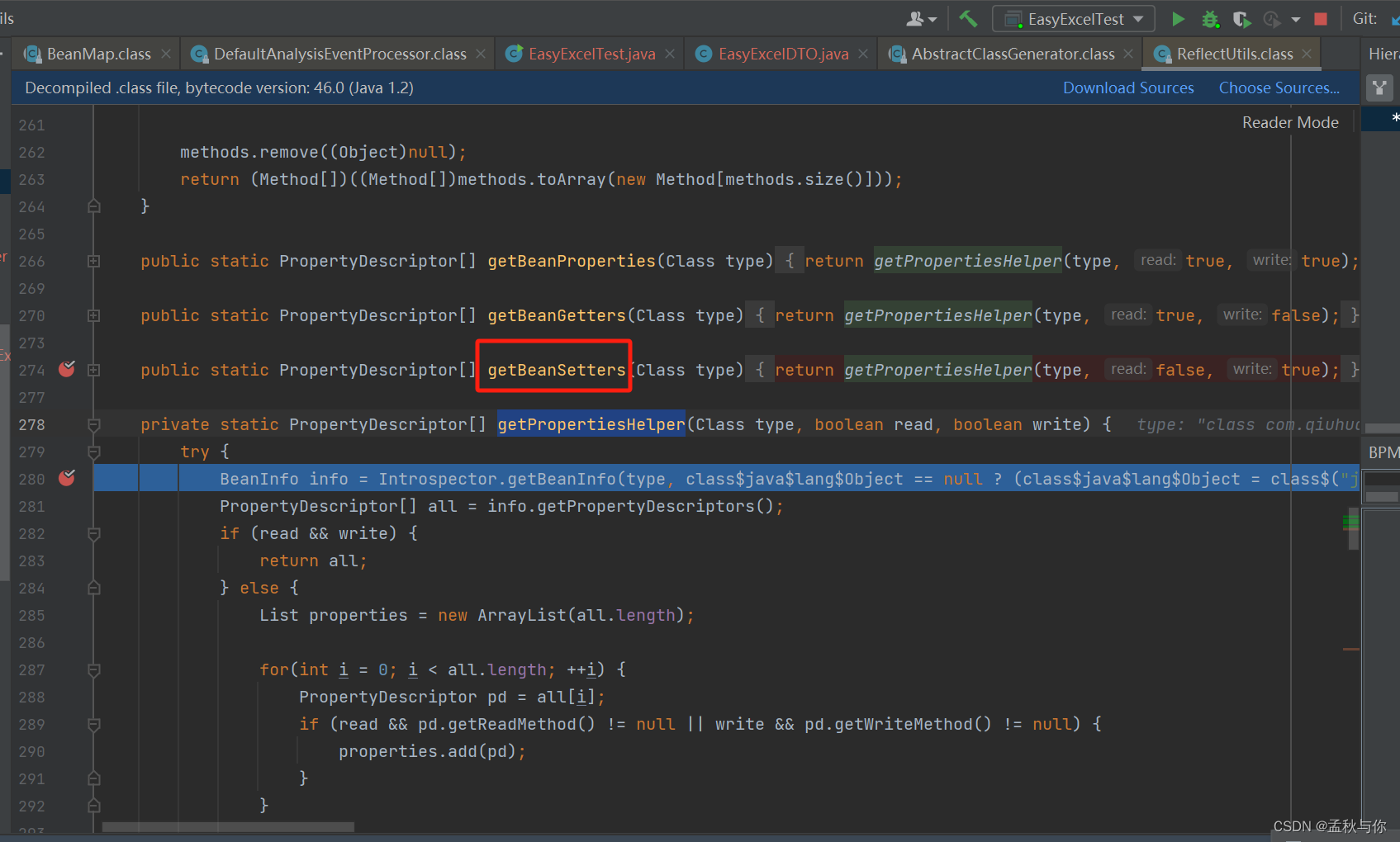The image size is (1400, 842).
Task: Close the EasyExcelTest.java tab
Action: coord(670,54)
